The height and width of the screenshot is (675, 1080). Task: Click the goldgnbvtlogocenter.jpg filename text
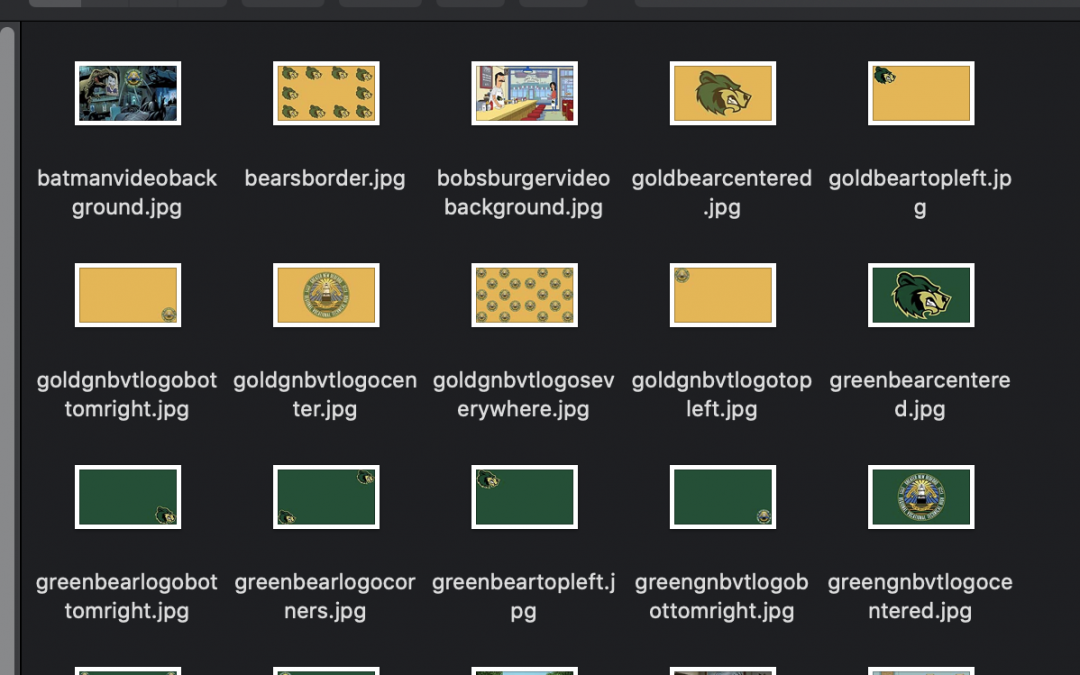tap(325, 394)
